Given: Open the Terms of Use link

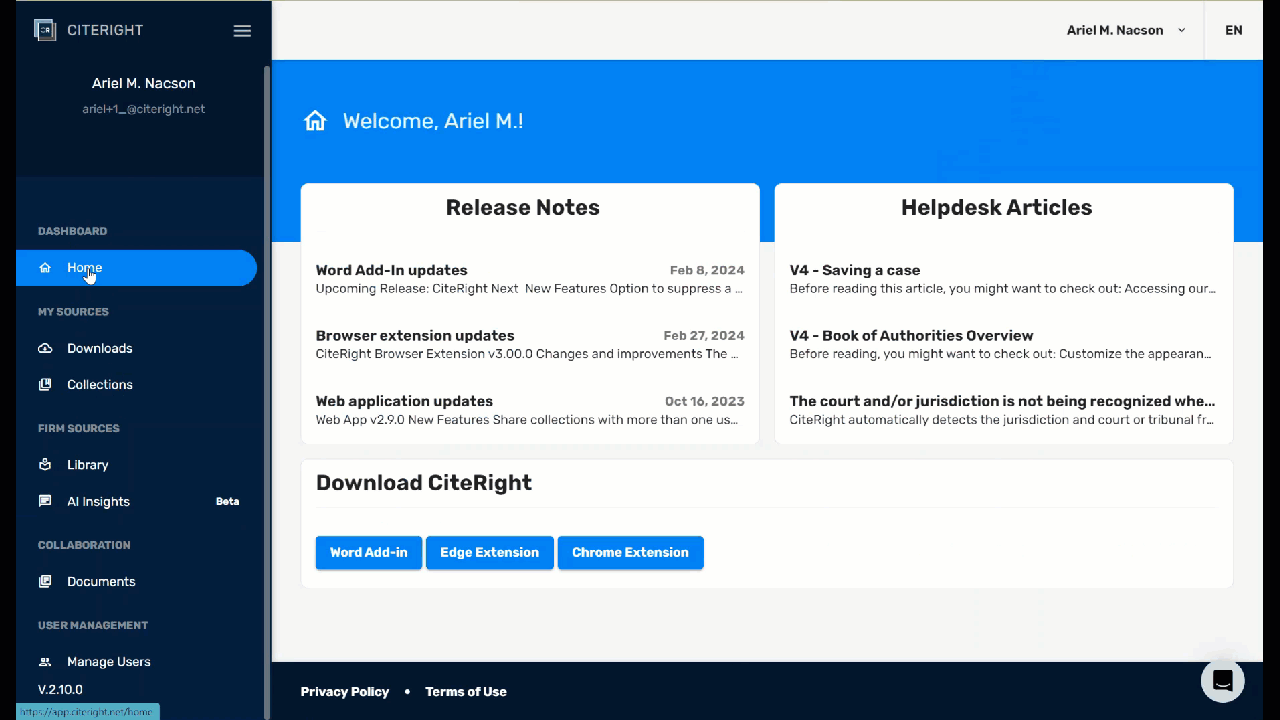Looking at the screenshot, I should click(x=466, y=691).
